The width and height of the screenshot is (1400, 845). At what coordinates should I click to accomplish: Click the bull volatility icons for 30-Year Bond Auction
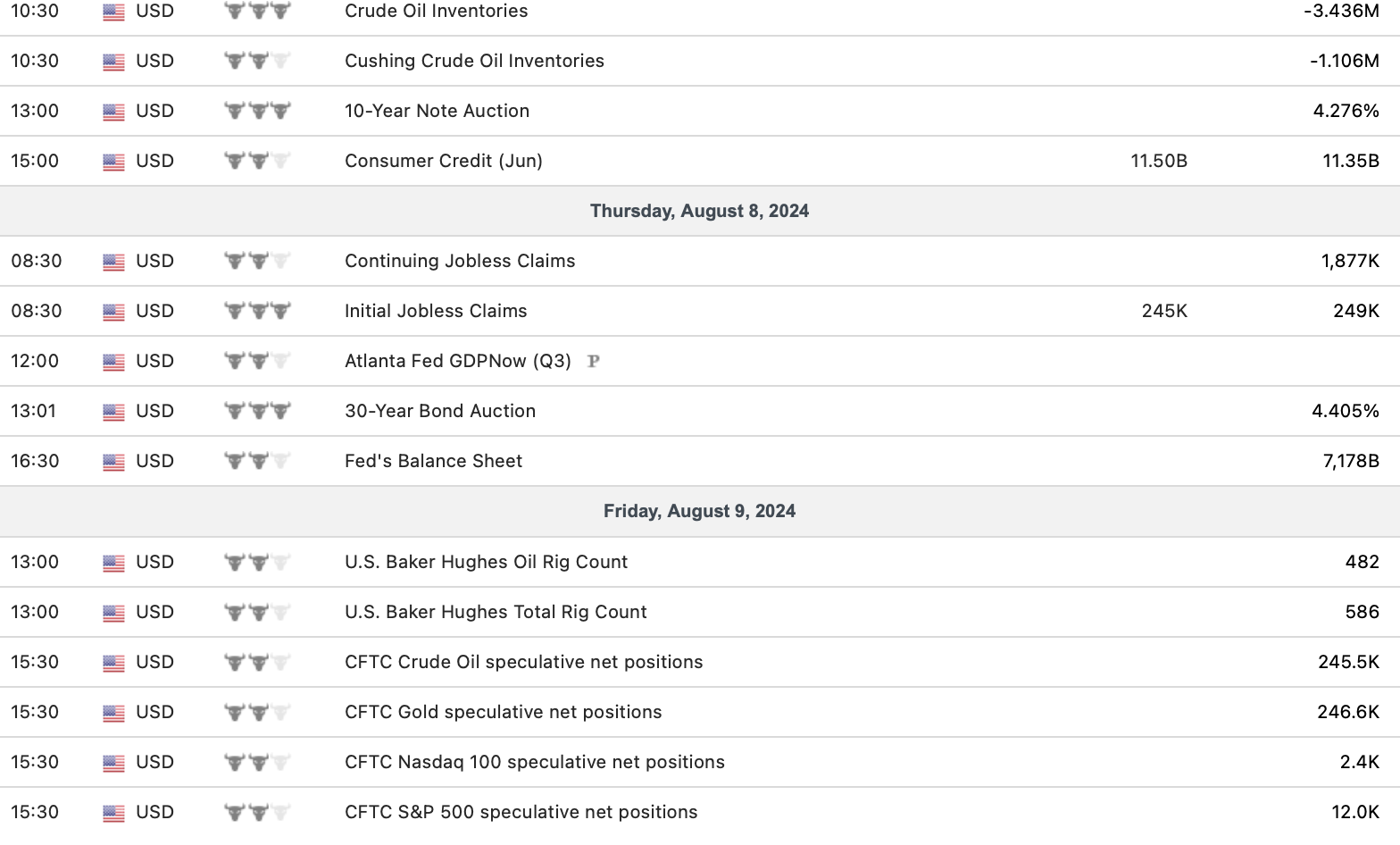point(257,412)
